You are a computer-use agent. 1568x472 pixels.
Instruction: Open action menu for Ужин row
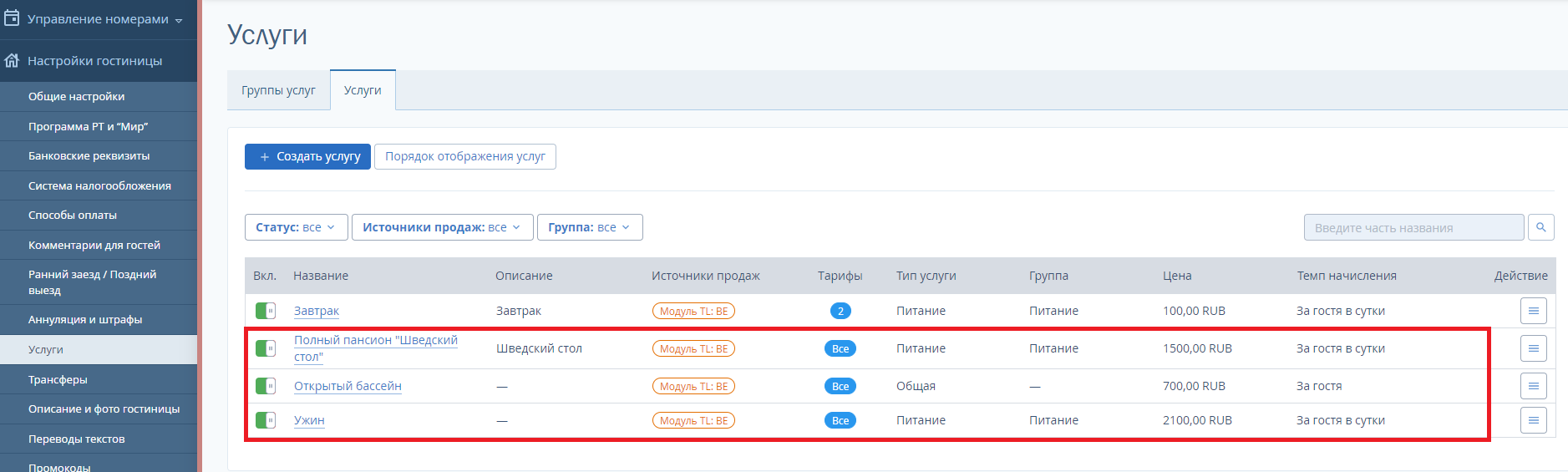[x=1533, y=420]
